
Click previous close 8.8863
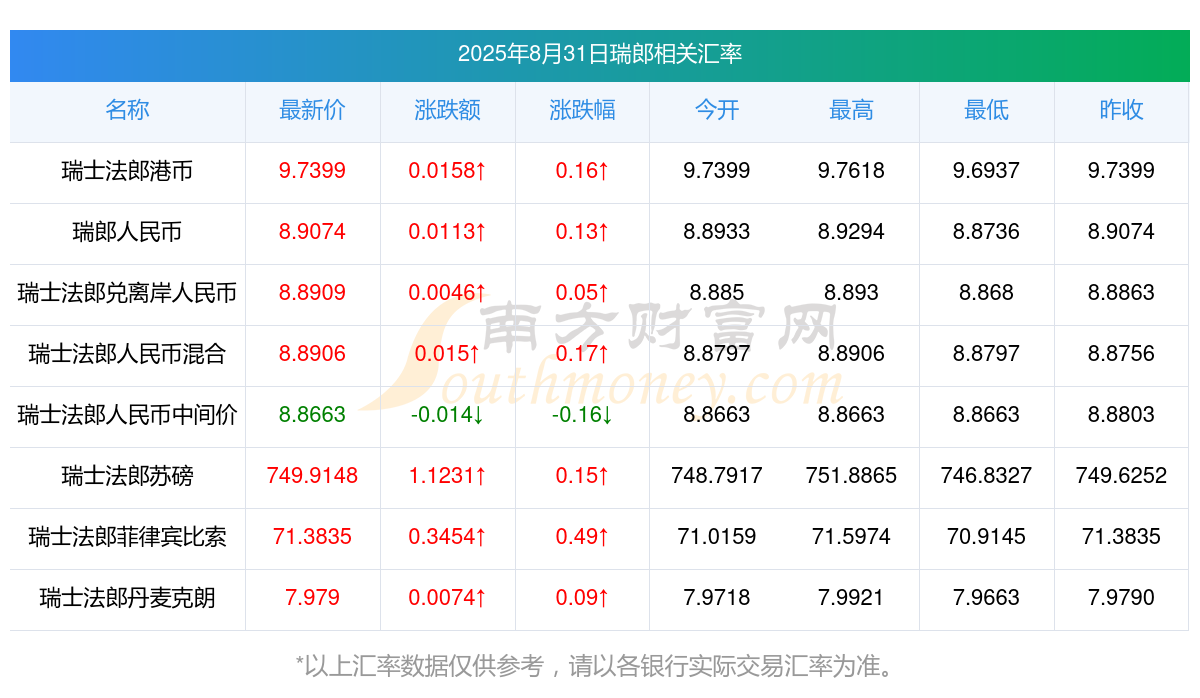pyautogui.click(x=1121, y=293)
